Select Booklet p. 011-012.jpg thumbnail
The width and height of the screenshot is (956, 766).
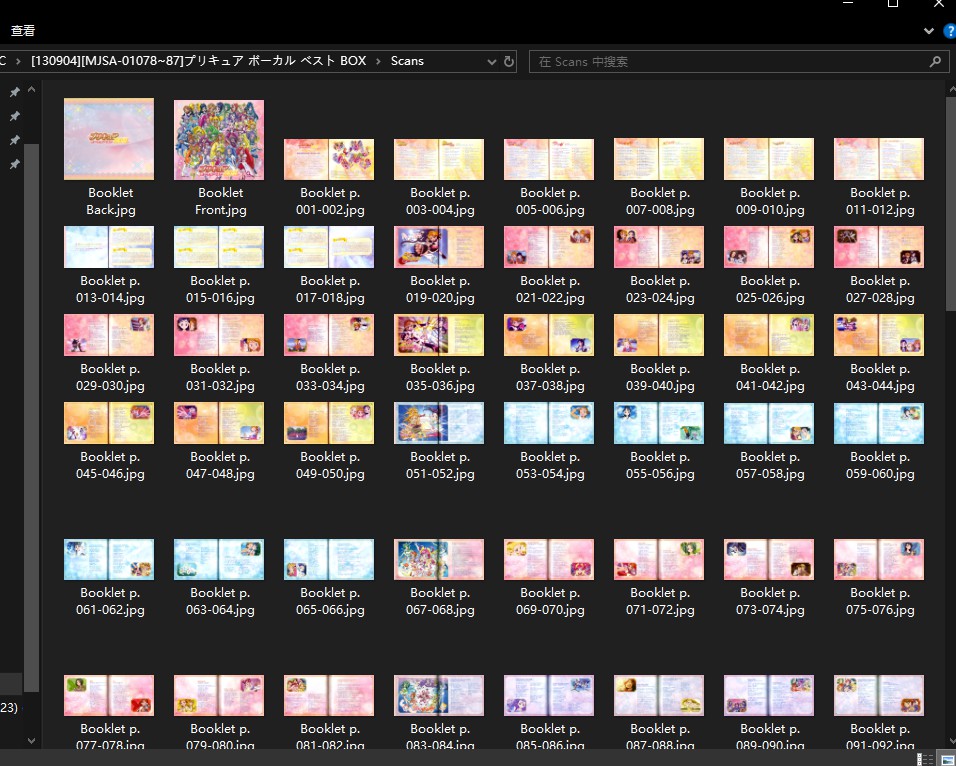click(x=879, y=159)
